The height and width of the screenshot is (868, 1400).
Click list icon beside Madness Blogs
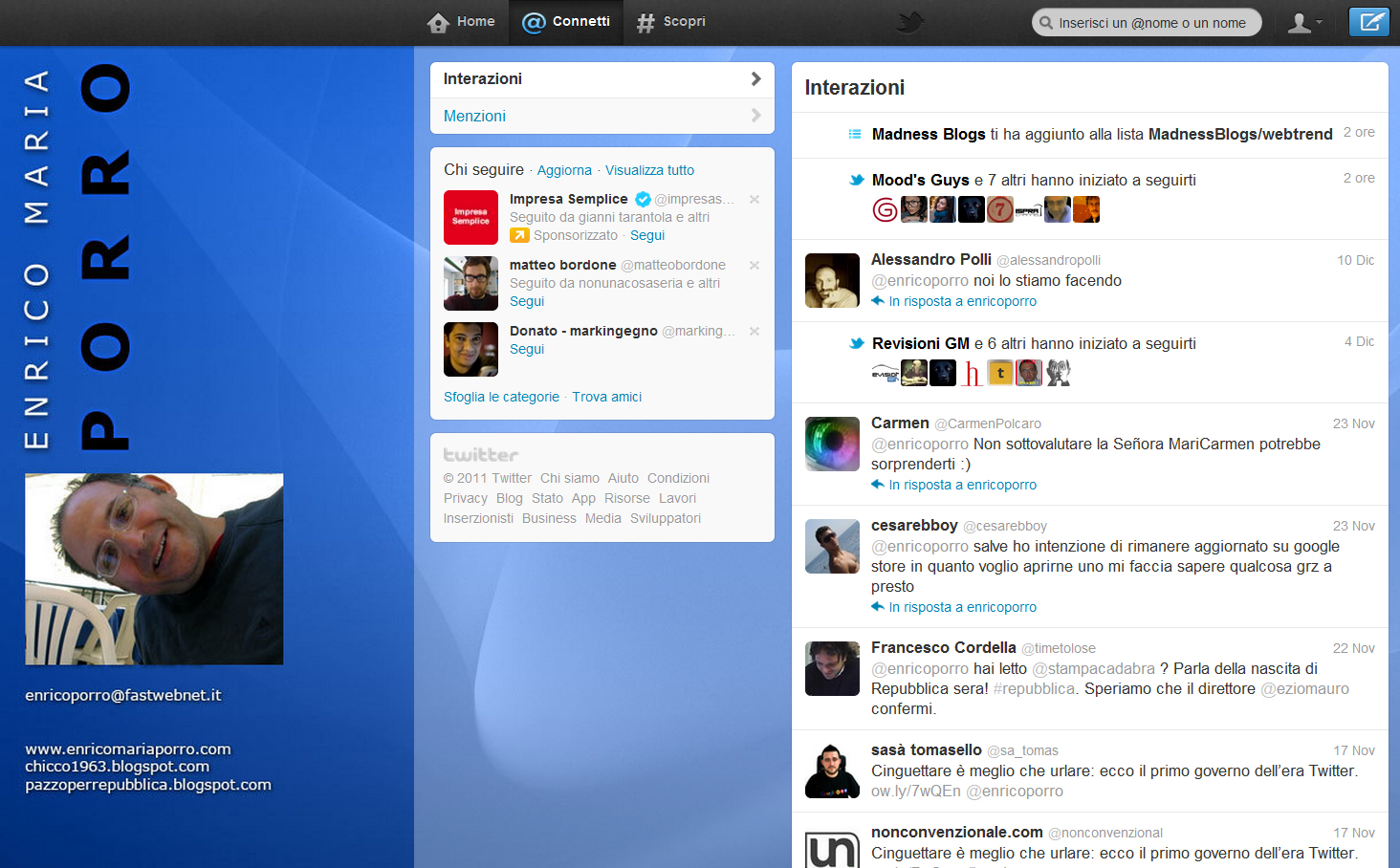coord(855,134)
